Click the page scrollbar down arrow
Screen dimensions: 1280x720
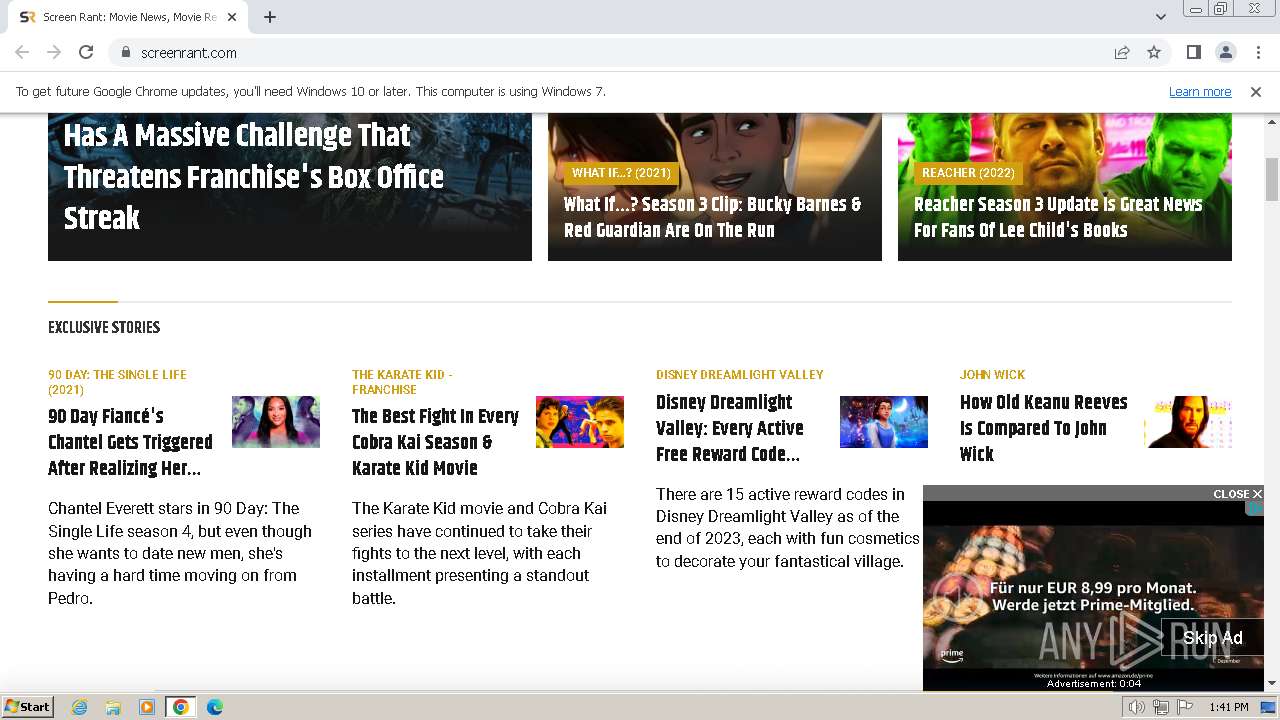click(1272, 683)
